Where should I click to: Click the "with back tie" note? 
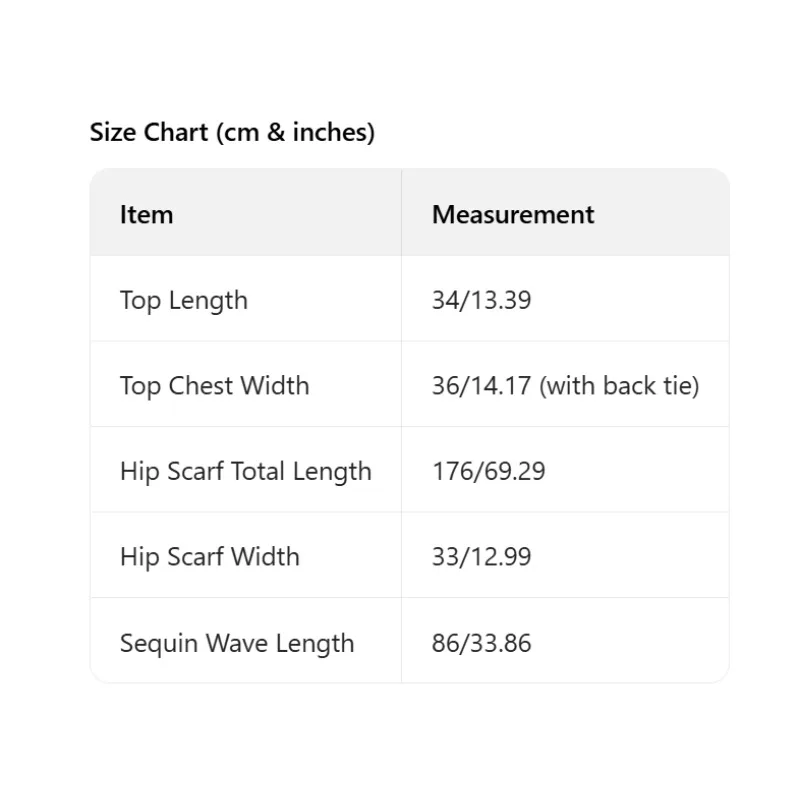click(x=620, y=386)
